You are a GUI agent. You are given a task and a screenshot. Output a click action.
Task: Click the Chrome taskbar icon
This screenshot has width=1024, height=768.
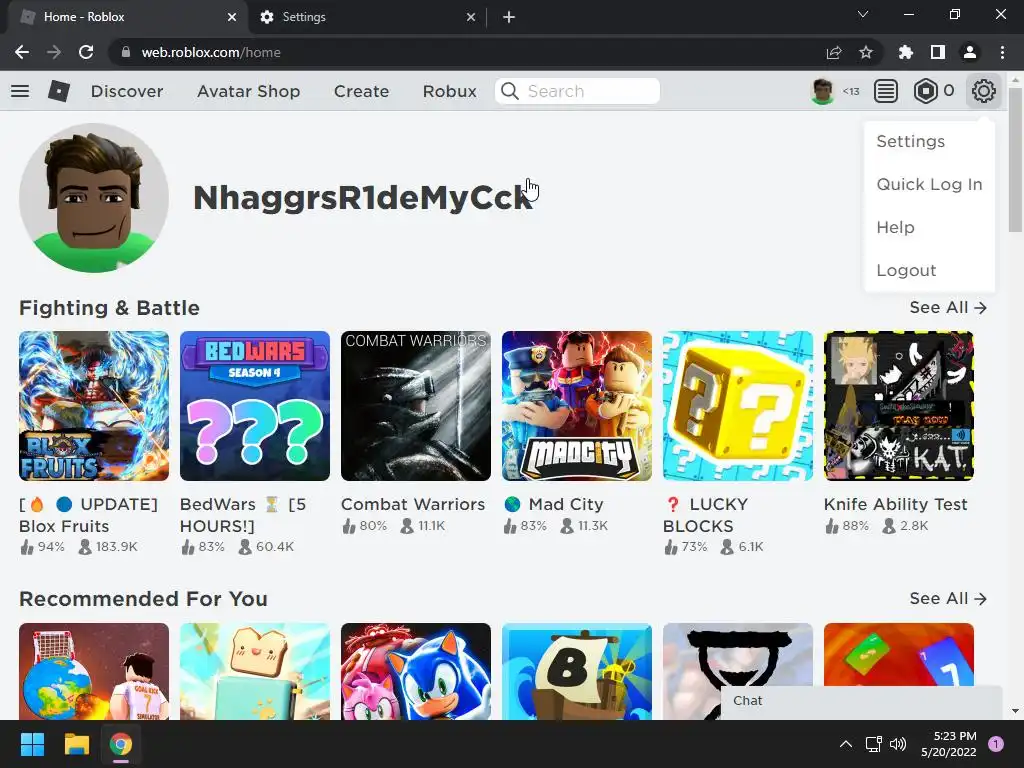[121, 744]
